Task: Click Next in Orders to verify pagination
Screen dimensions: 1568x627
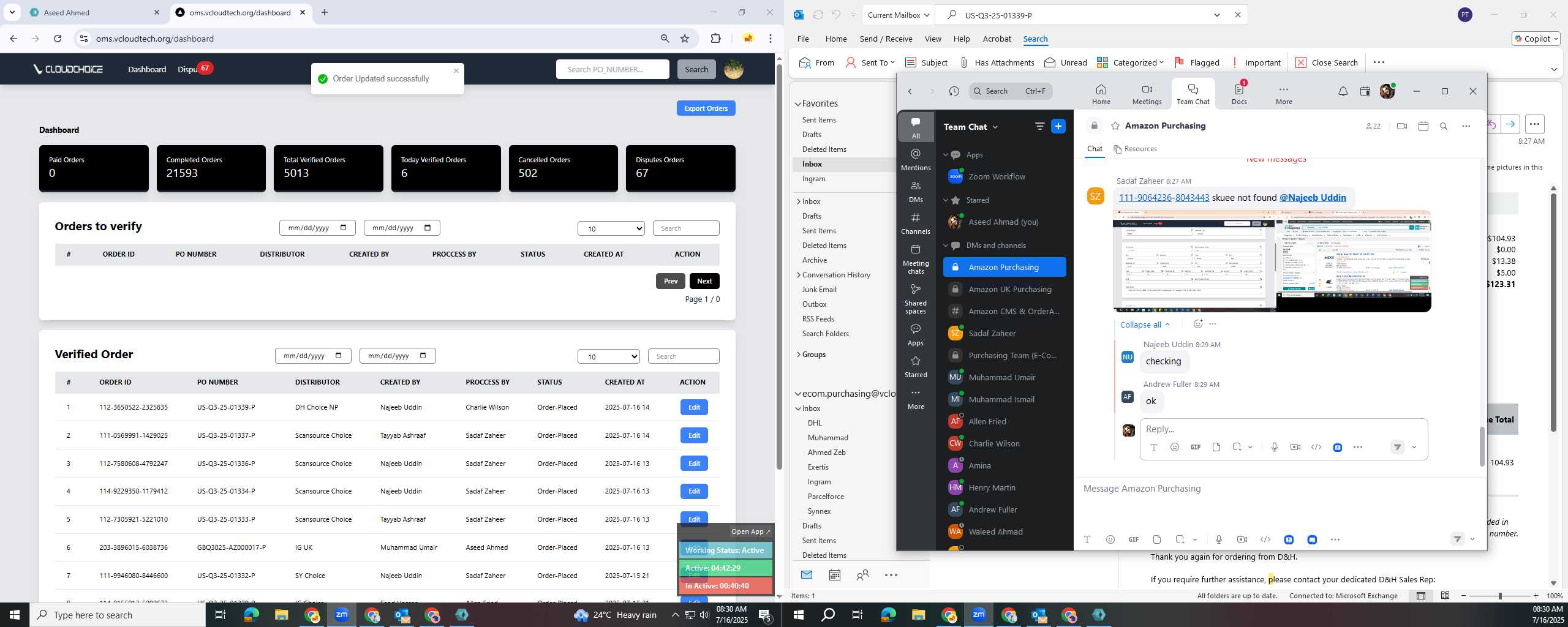Action: (704, 281)
